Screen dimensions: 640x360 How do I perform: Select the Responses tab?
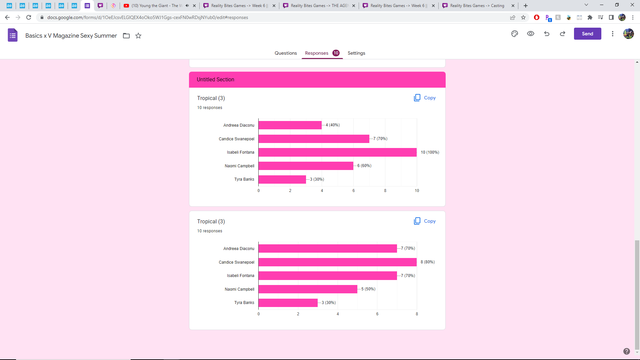click(322, 53)
